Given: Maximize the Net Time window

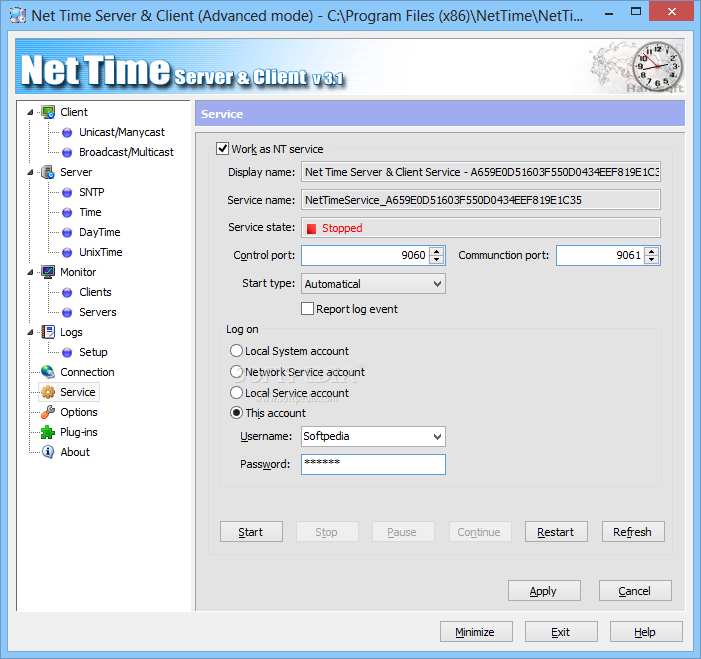Looking at the screenshot, I should pyautogui.click(x=636, y=12).
